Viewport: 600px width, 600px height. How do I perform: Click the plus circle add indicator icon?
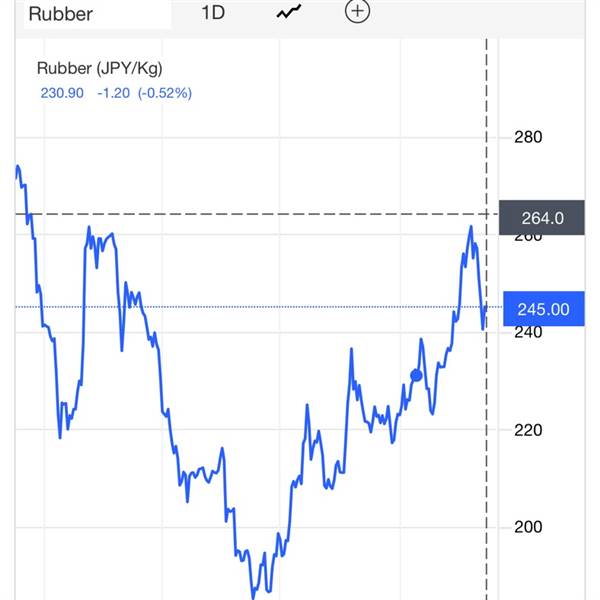(x=357, y=11)
